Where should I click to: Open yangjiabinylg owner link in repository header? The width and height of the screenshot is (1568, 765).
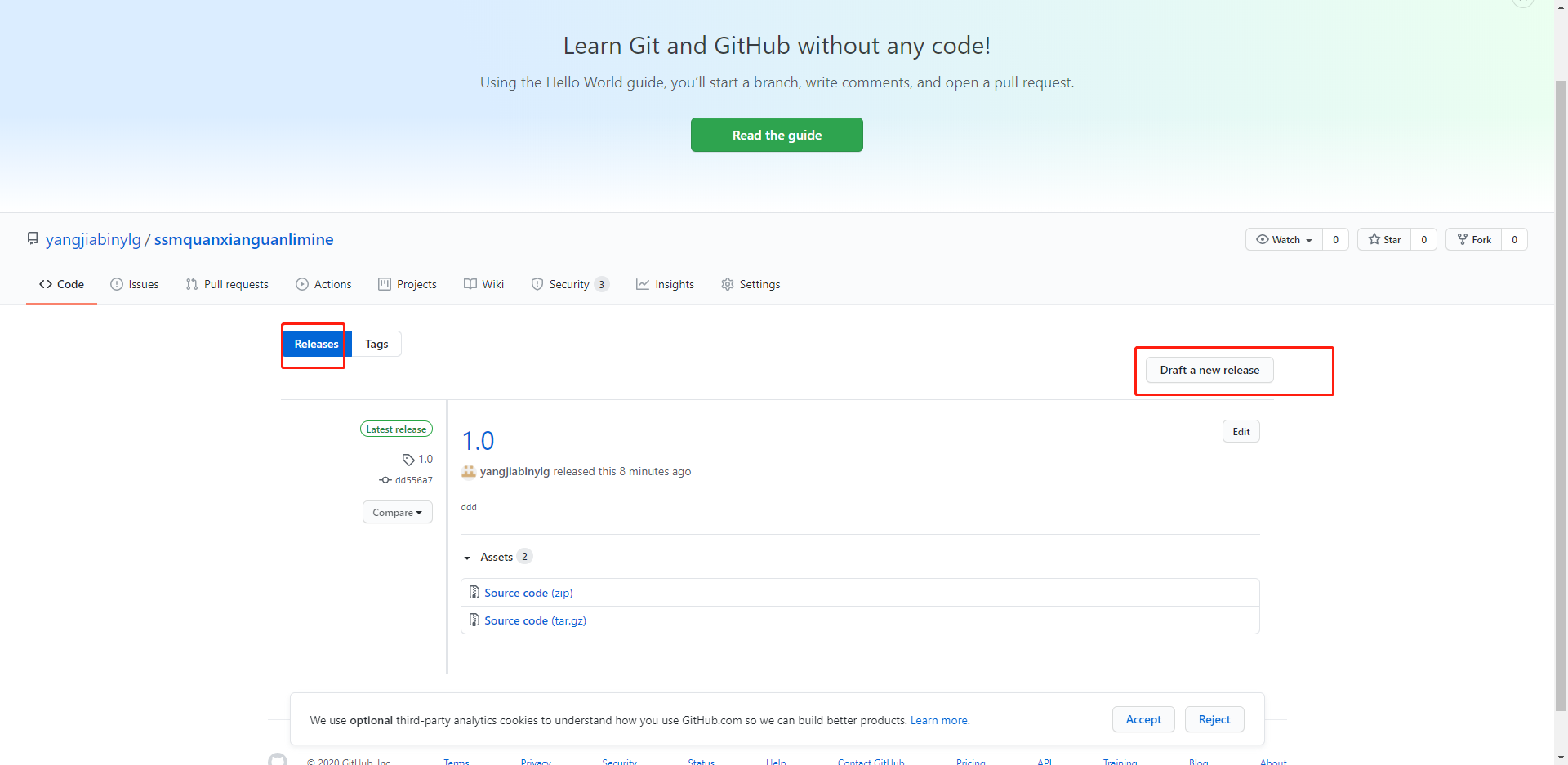tap(93, 239)
